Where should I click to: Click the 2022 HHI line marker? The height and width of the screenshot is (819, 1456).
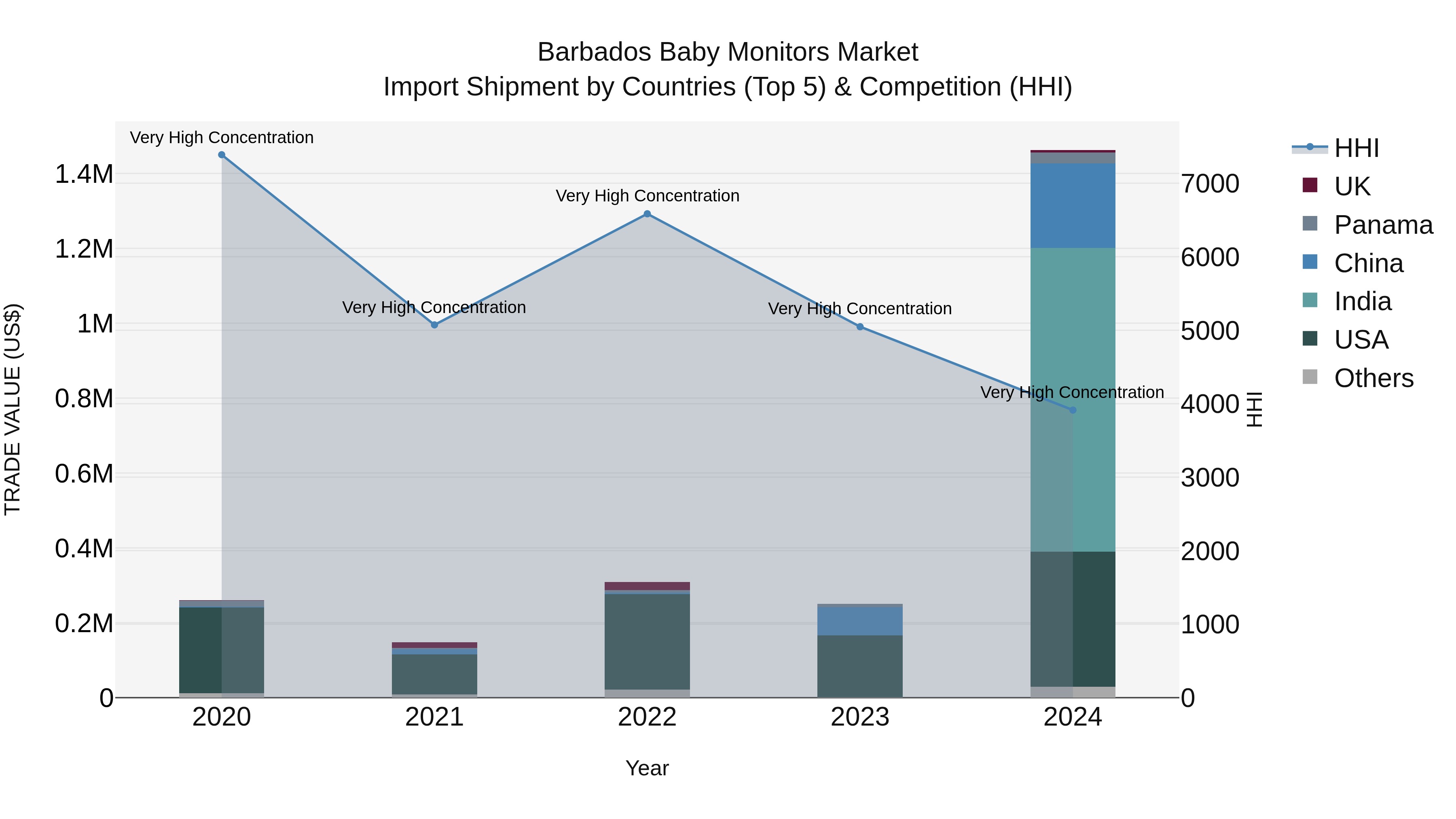647,214
